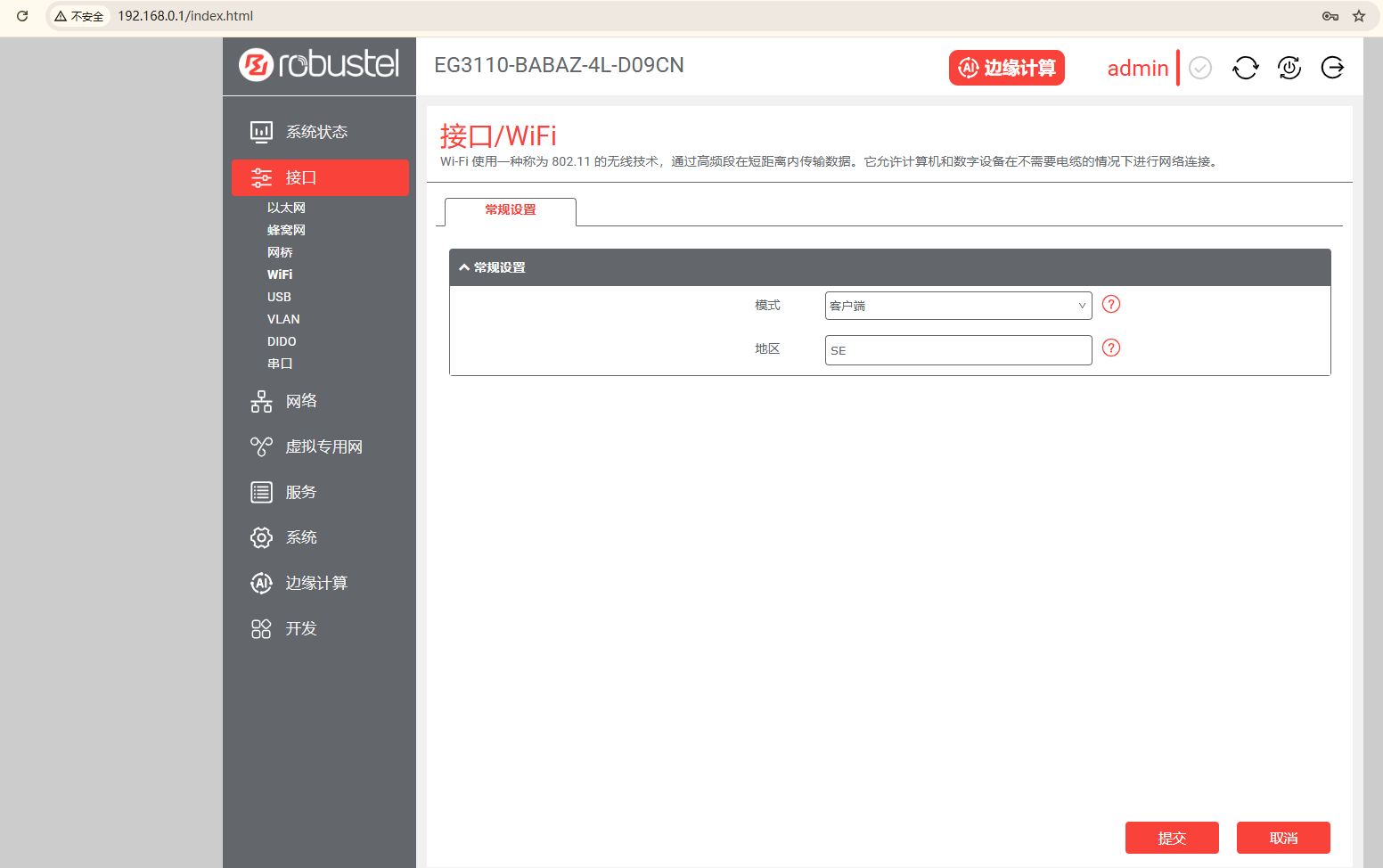Expand the 边缘计算 sidebar section
Screen dimensions: 1383x868
click(x=320, y=583)
